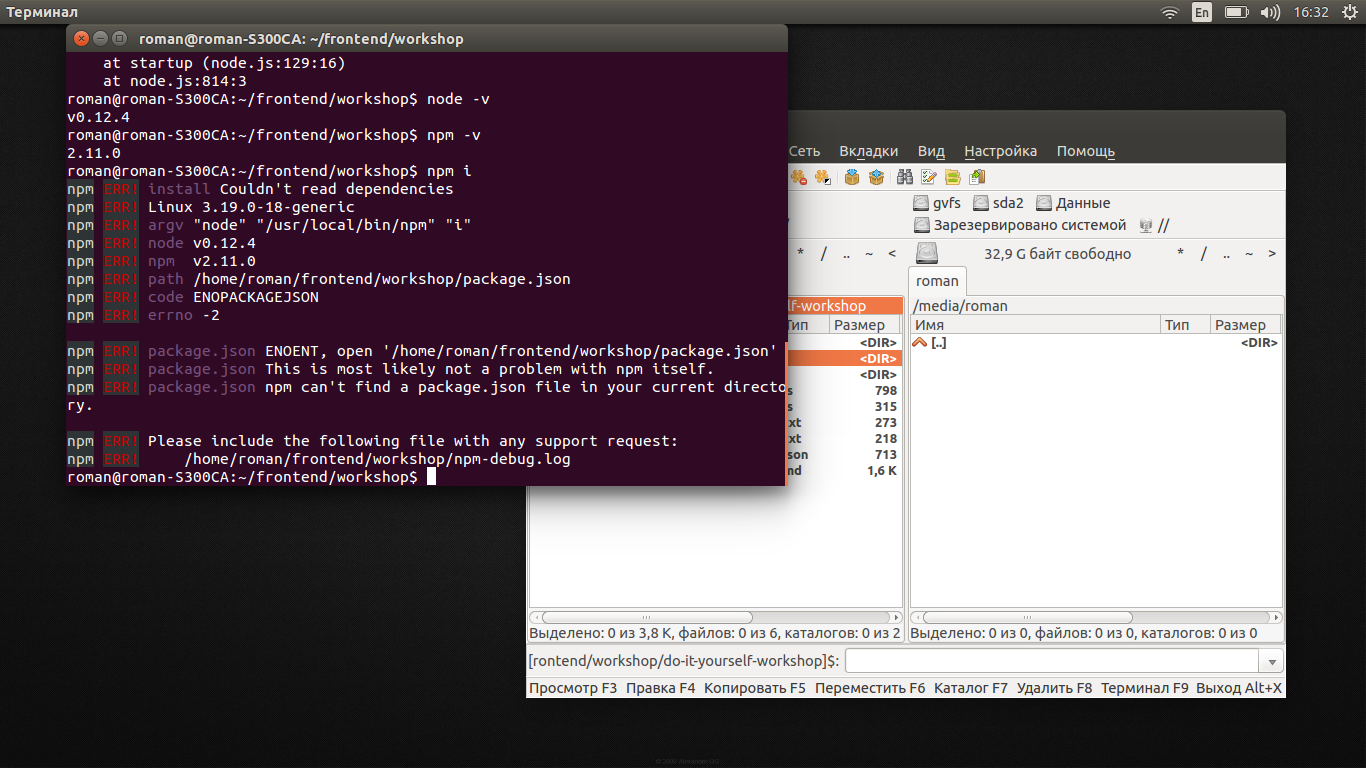This screenshot has width=1366, height=768.
Task: Click the 16:32 clock
Action: [x=1311, y=12]
